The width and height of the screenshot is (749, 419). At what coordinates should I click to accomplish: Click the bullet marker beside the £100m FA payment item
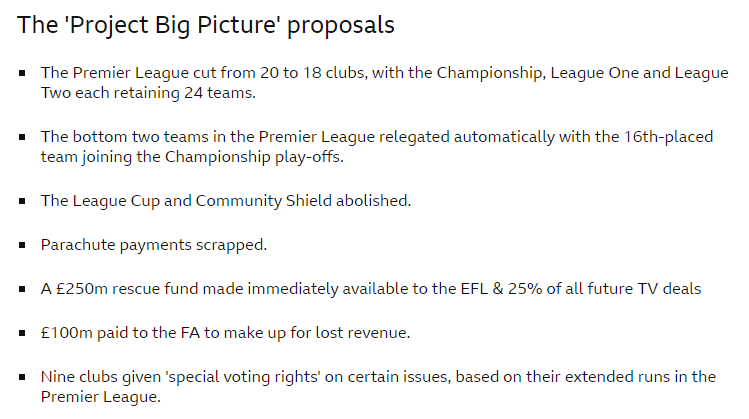21,332
